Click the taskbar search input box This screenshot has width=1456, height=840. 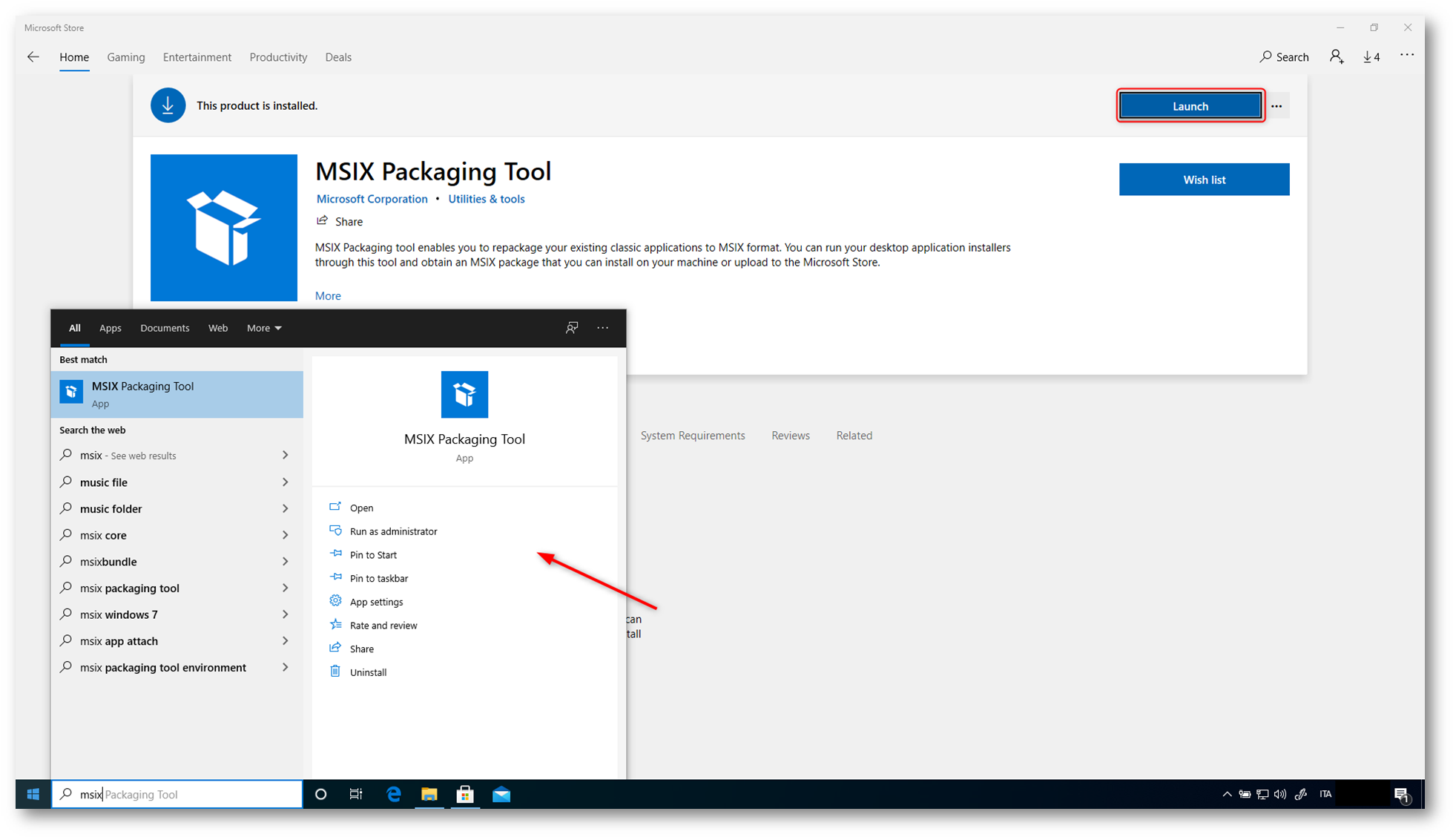point(177,794)
